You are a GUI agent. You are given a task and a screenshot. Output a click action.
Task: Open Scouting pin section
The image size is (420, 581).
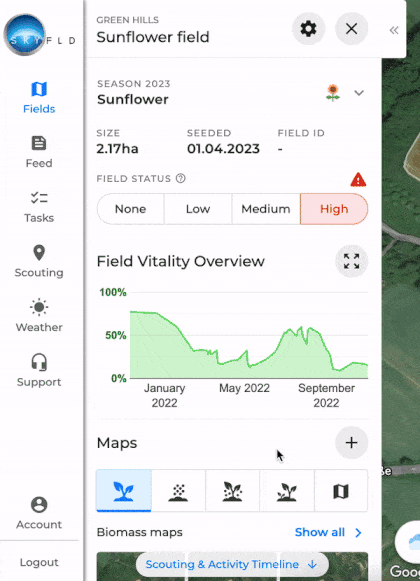coord(39,262)
